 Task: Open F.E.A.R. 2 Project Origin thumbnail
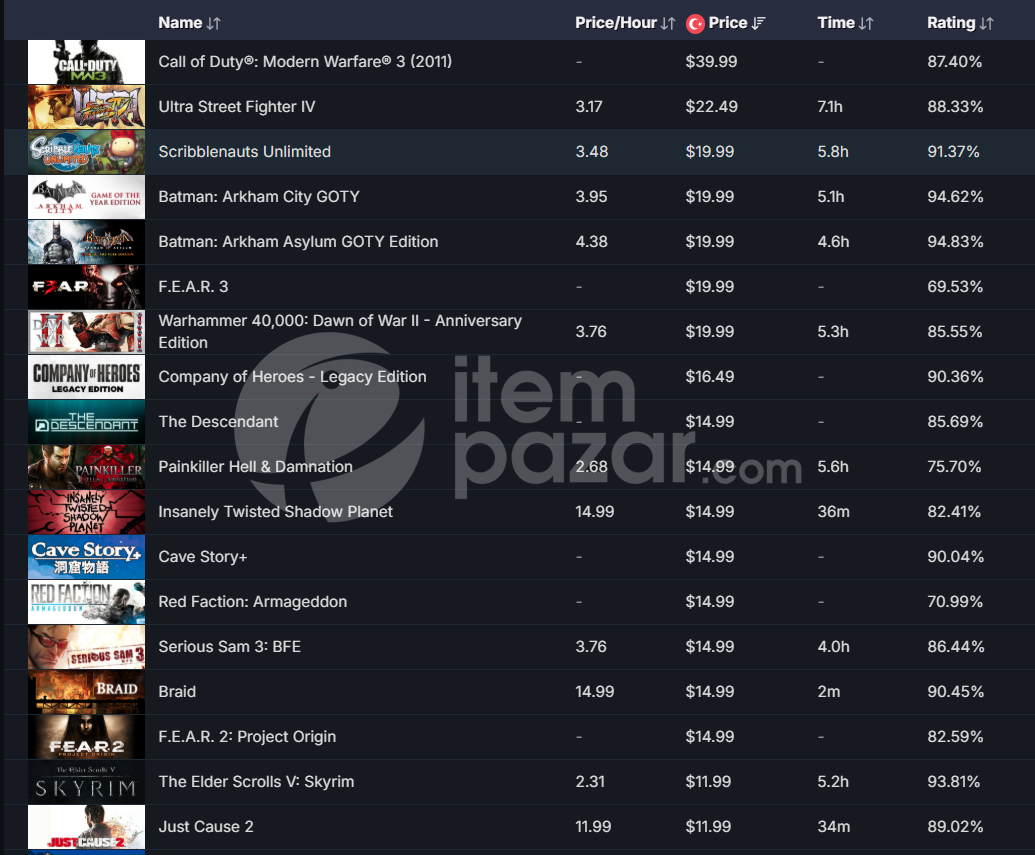(x=86, y=737)
